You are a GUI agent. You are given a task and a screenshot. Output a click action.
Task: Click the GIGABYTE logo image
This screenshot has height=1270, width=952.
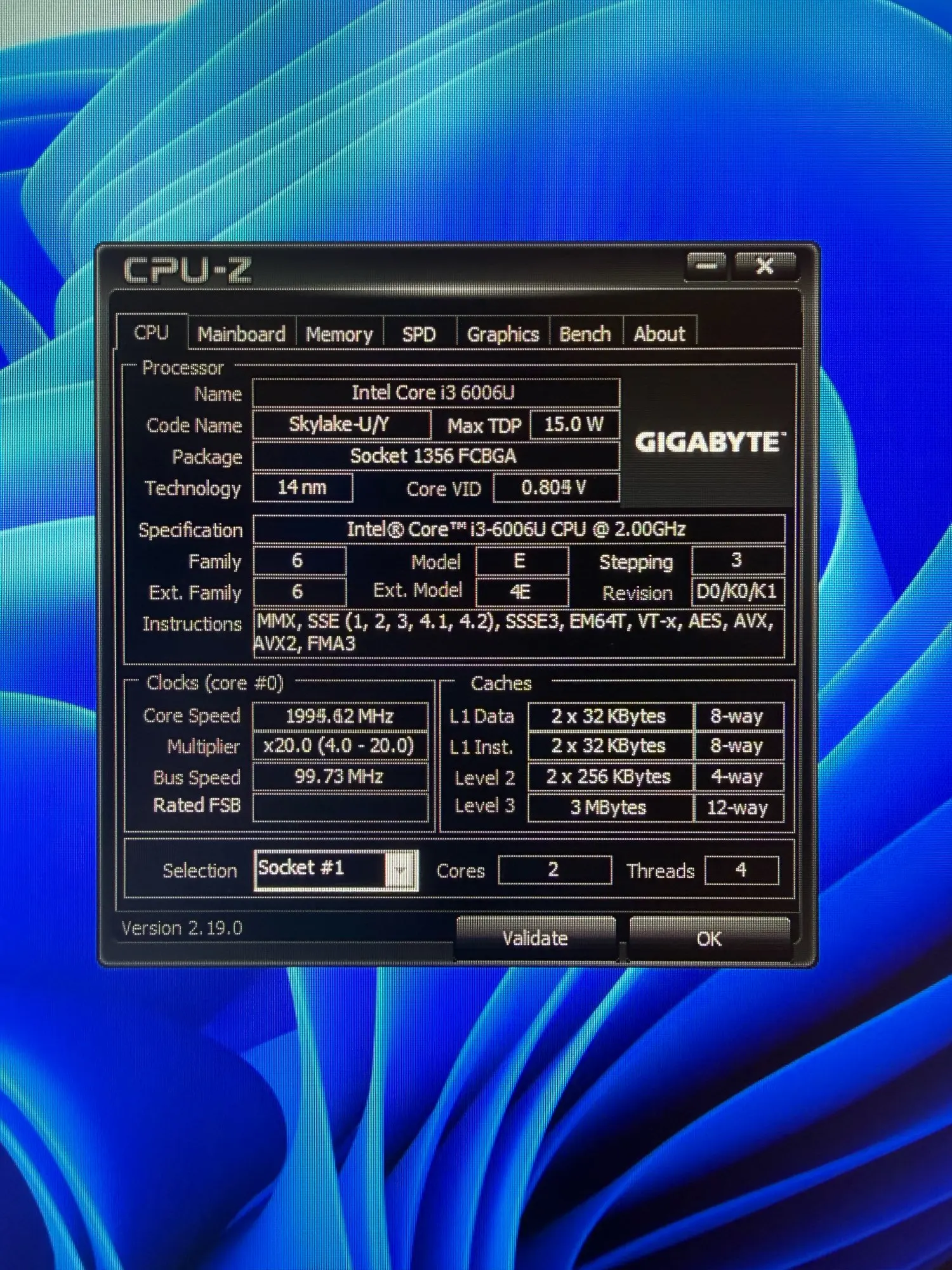point(710,442)
